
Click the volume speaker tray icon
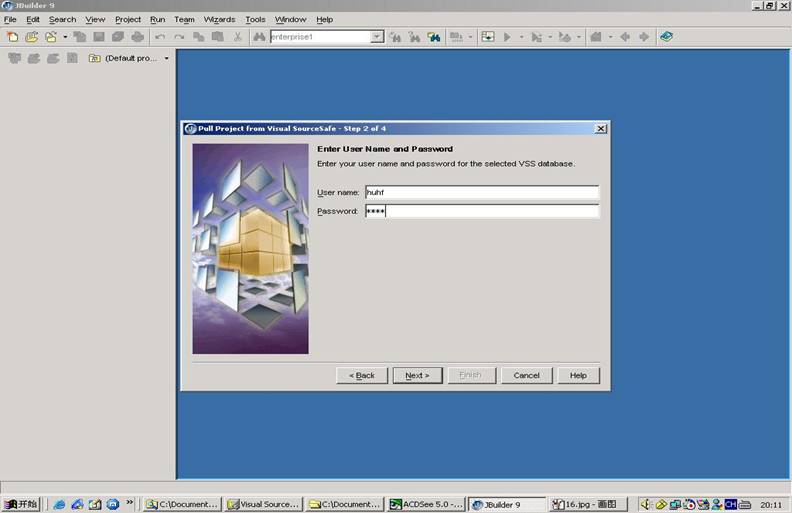645,504
